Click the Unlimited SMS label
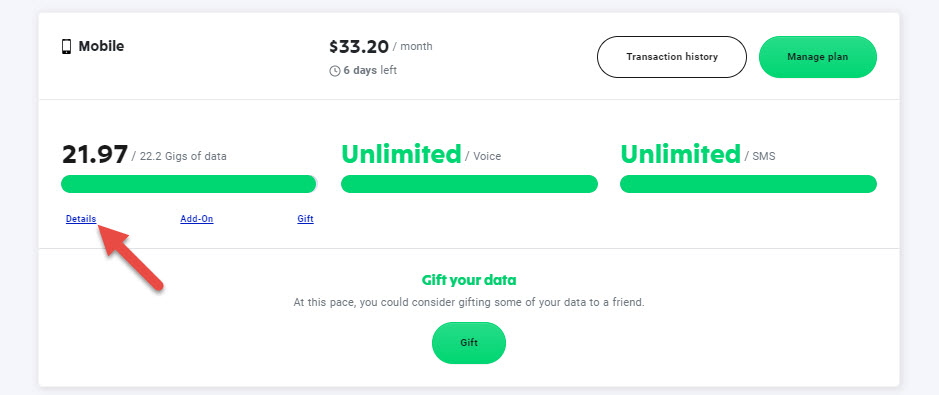939x395 pixels. [698, 154]
